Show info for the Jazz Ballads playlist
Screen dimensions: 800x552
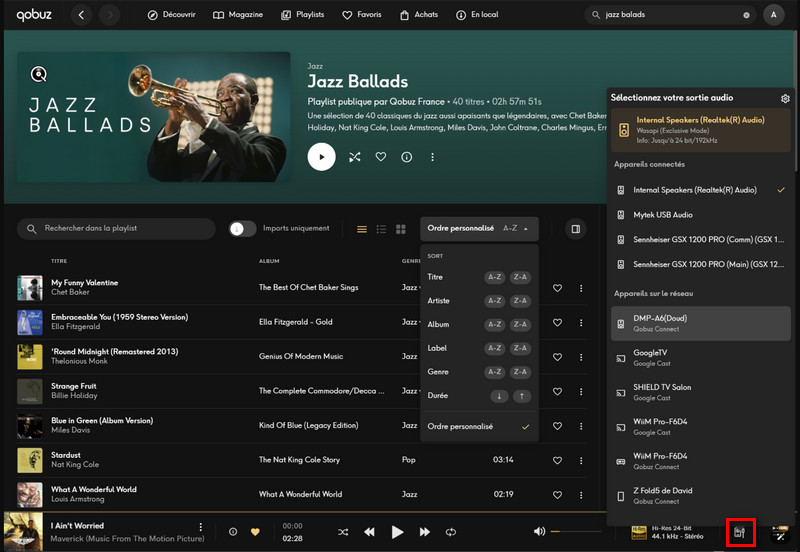click(x=407, y=157)
